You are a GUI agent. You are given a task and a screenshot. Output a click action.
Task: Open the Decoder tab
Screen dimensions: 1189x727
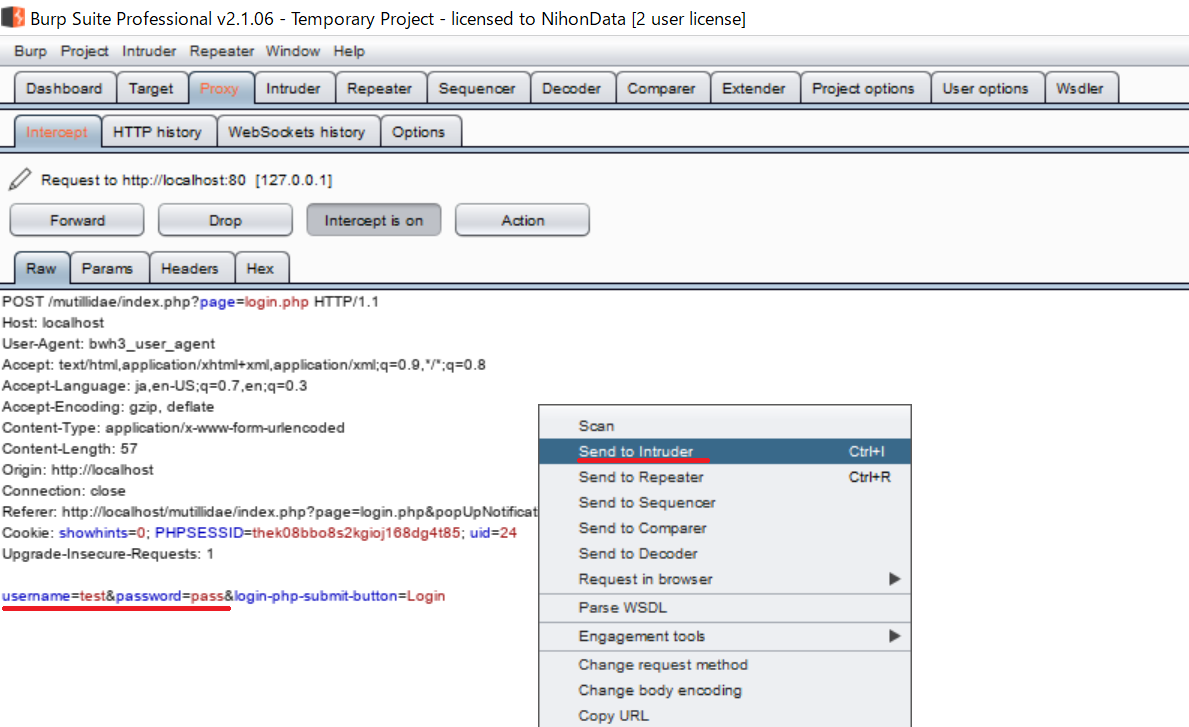click(571, 88)
